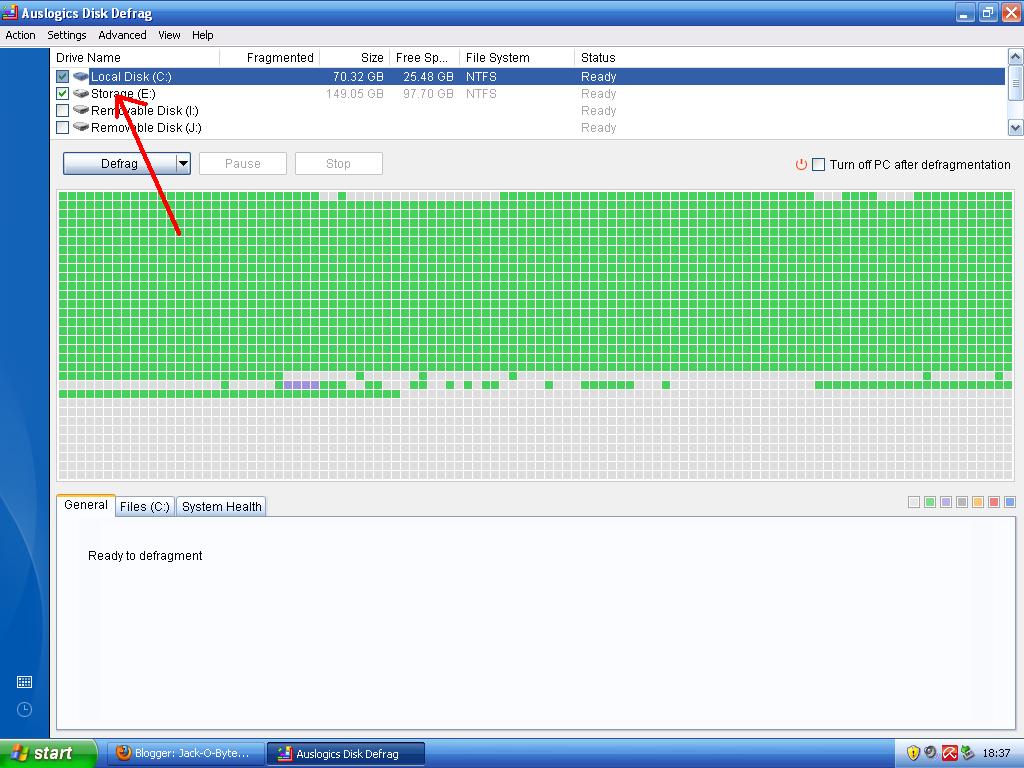Open the cluster map grid sidebar icon
The image size is (1024, 768).
pos(24,682)
